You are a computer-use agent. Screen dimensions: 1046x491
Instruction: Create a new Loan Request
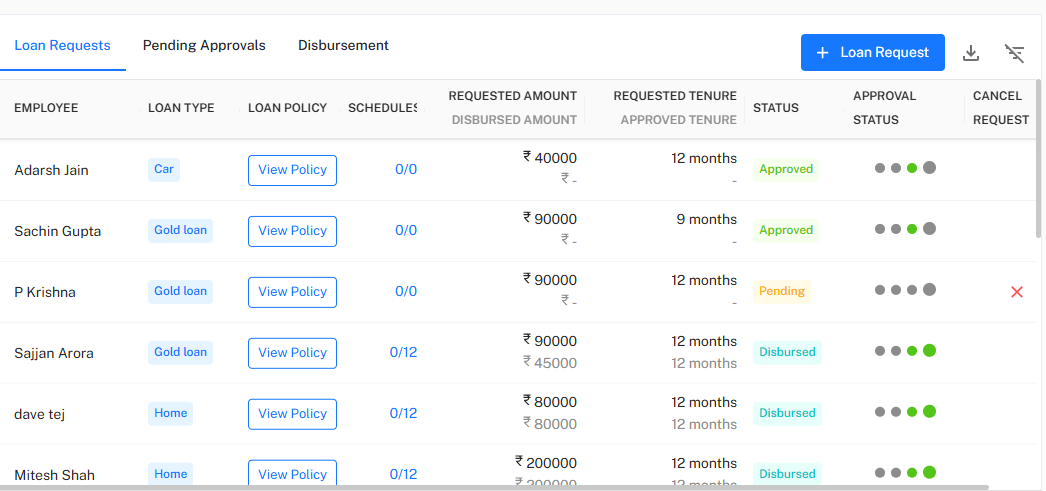872,53
